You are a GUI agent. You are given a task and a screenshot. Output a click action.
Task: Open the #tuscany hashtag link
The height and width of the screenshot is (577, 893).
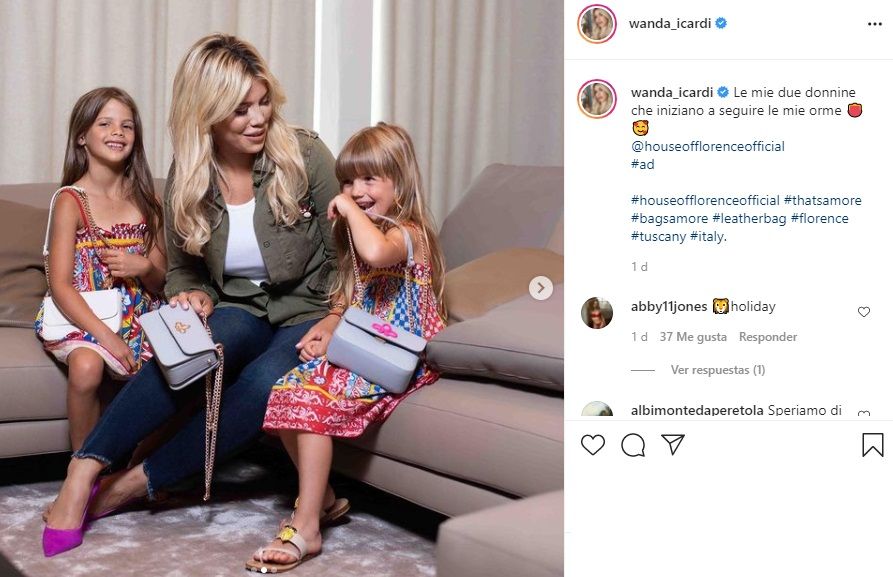[658, 236]
